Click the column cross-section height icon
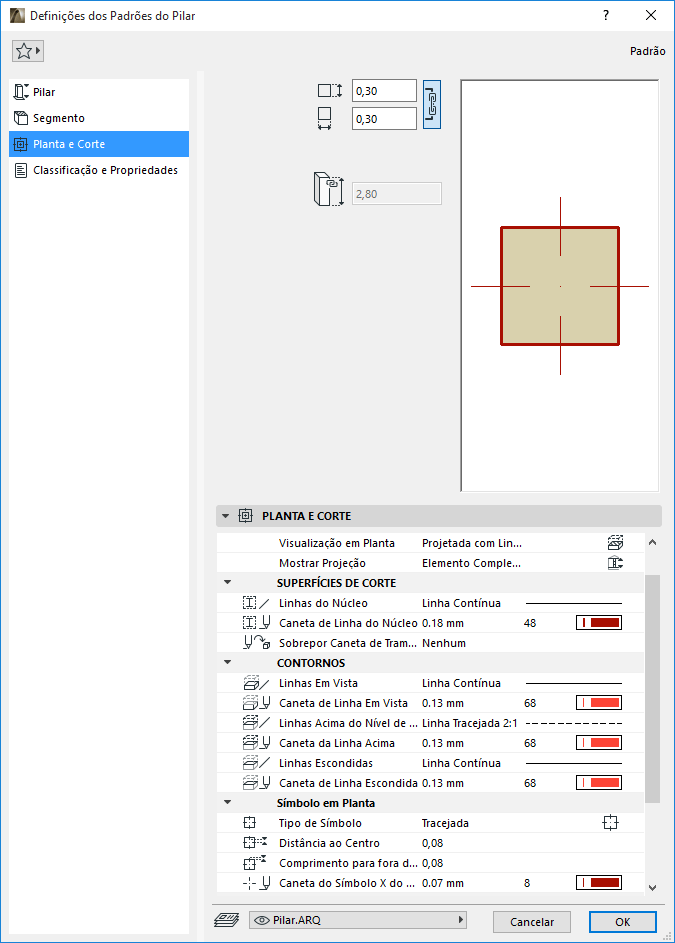The width and height of the screenshot is (675, 943). click(330, 91)
